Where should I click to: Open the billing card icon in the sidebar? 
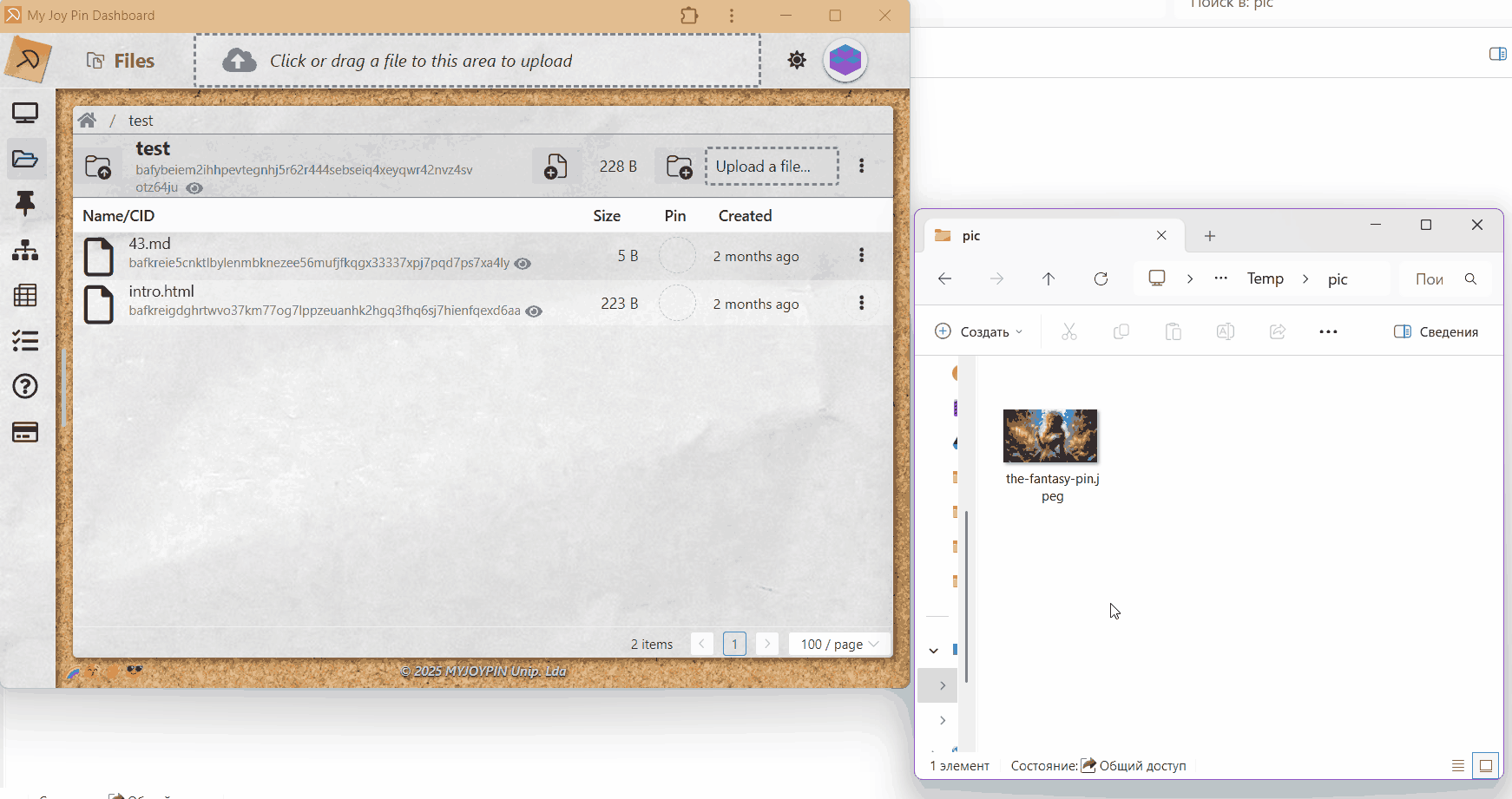click(x=25, y=432)
